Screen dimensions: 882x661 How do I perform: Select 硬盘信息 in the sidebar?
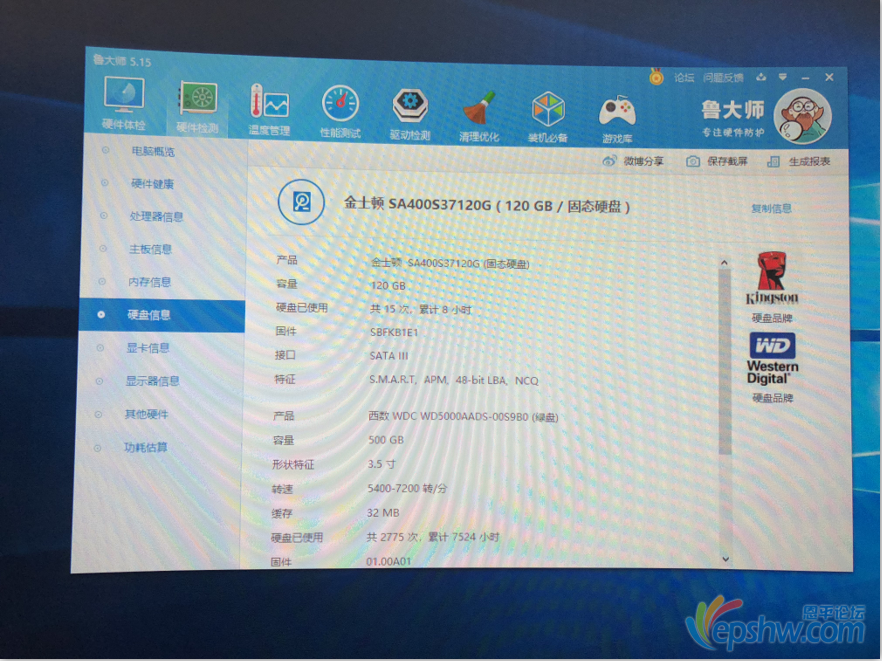[161, 315]
